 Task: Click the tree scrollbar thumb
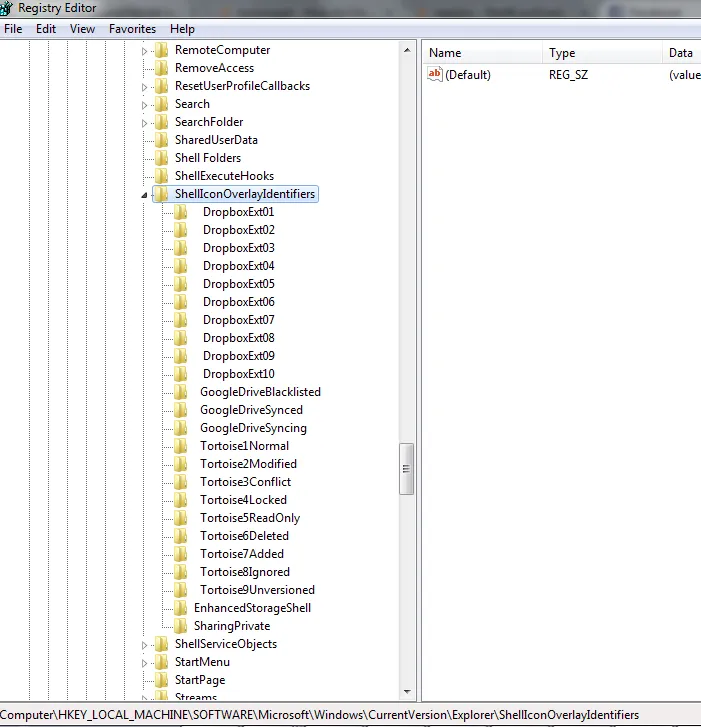pyautogui.click(x=407, y=469)
